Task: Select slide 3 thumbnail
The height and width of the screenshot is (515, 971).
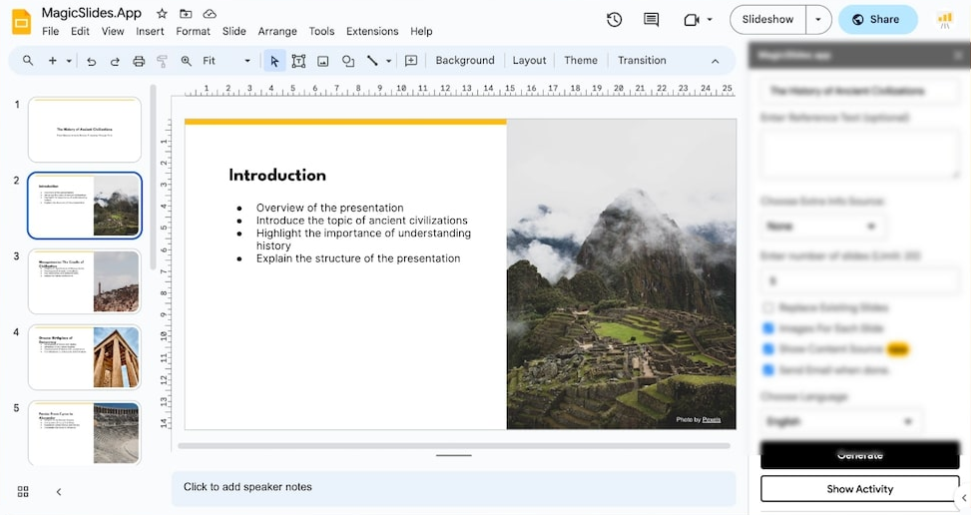Action: click(x=85, y=281)
